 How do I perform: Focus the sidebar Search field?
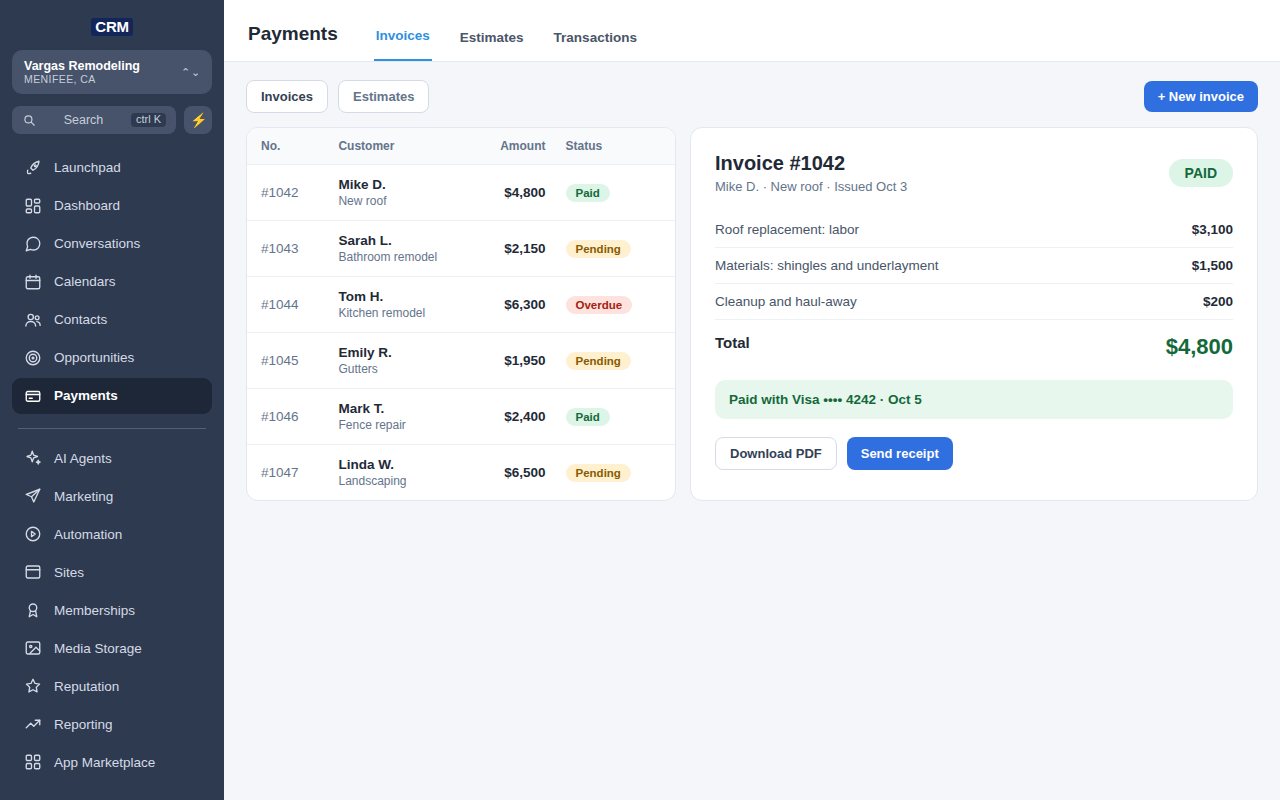pos(94,120)
